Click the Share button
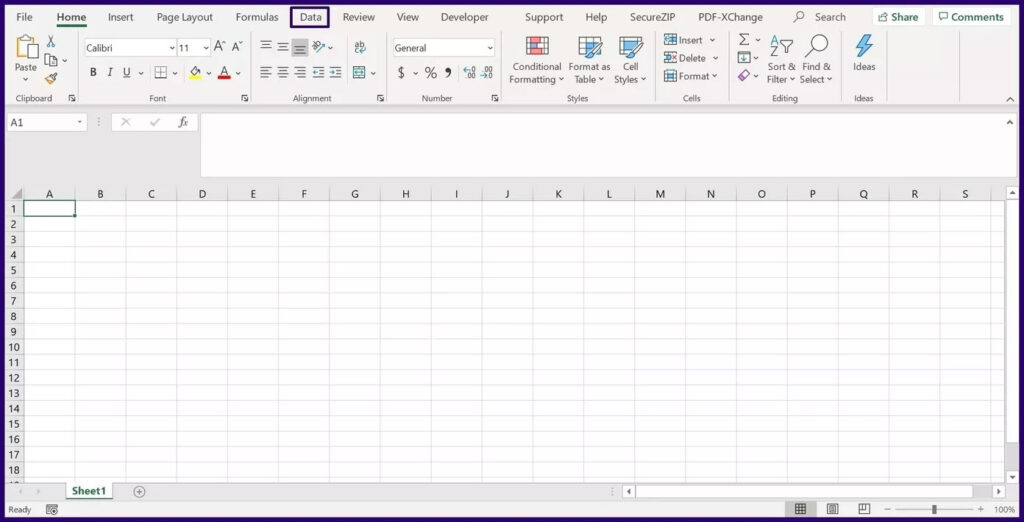Viewport: 1024px width, 522px height. coord(898,17)
